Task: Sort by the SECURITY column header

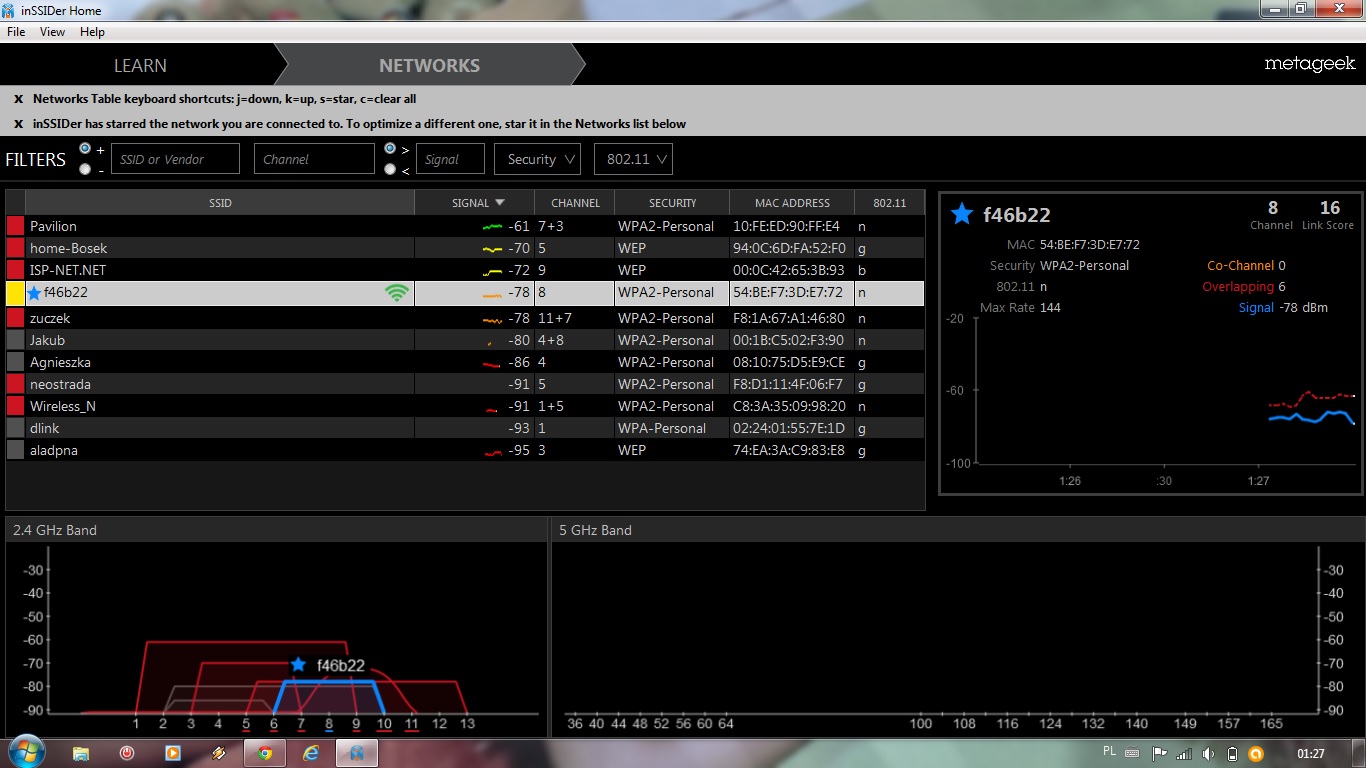Action: click(672, 203)
